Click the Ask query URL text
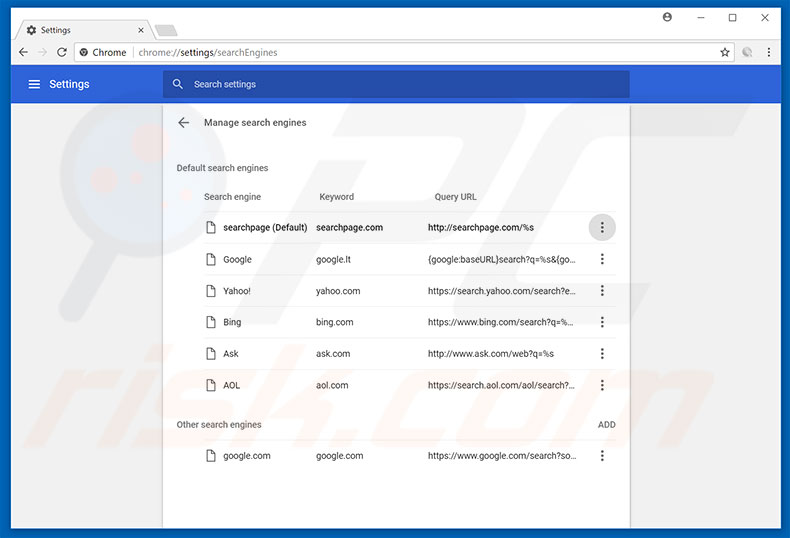This screenshot has height=538, width=790. click(491, 354)
